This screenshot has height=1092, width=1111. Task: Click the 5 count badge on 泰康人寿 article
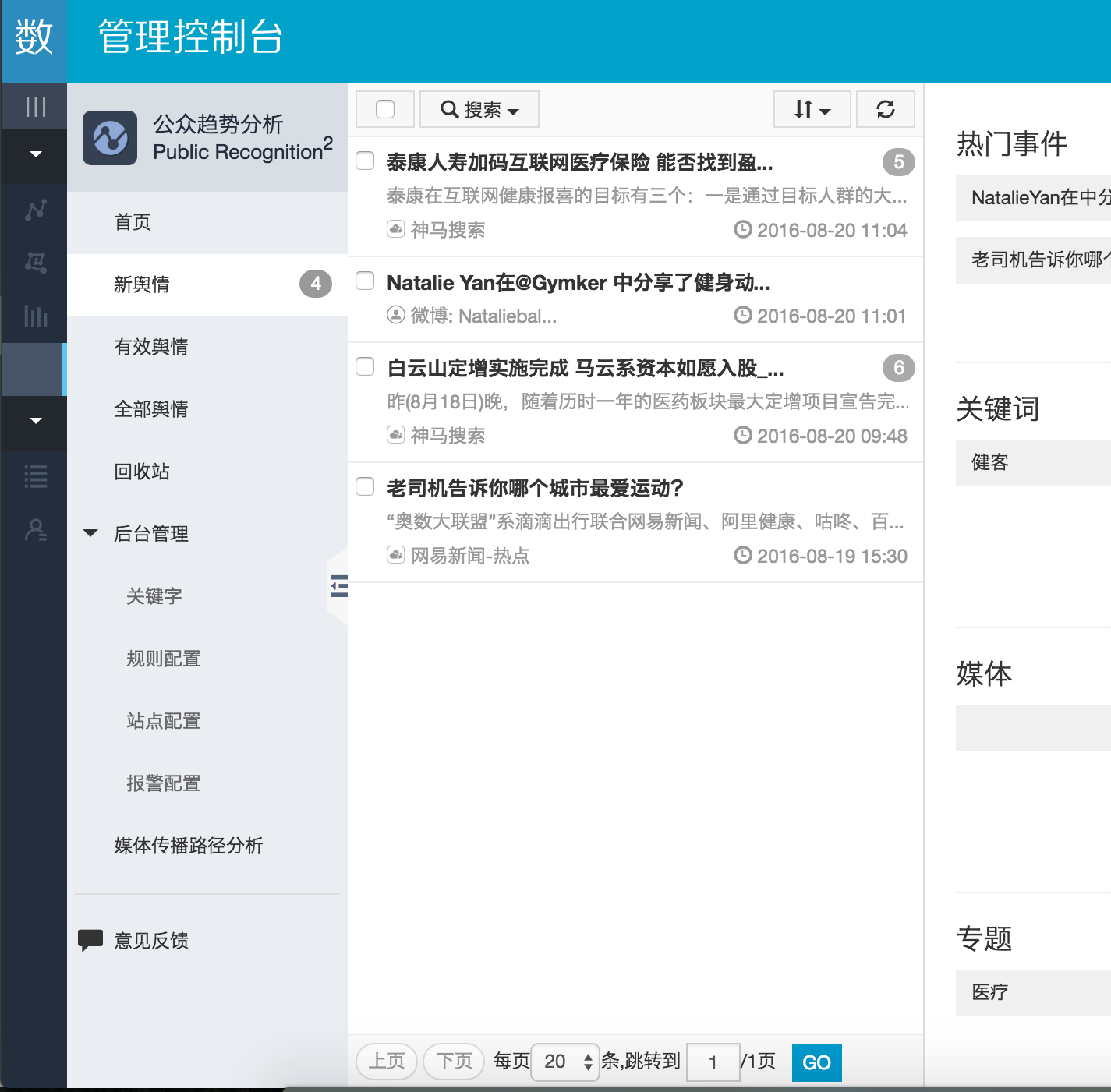tap(899, 162)
